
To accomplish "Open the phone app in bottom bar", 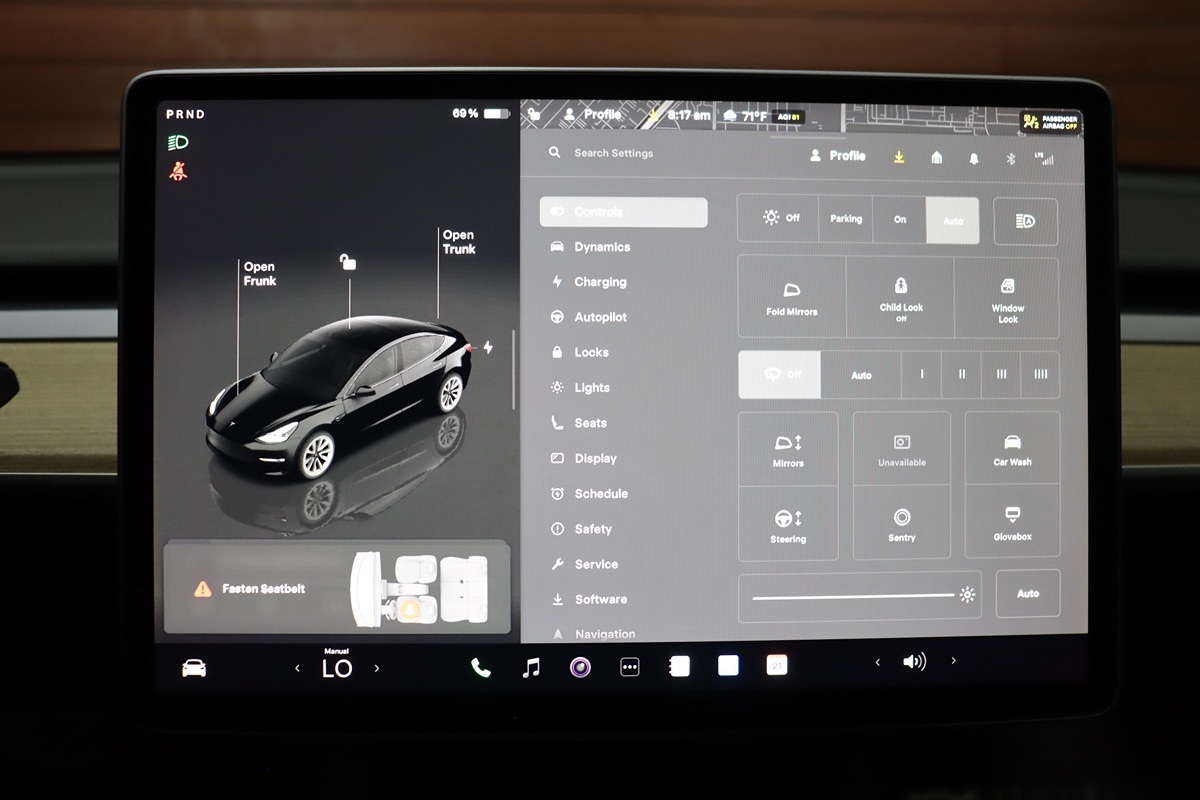I will click(x=481, y=668).
